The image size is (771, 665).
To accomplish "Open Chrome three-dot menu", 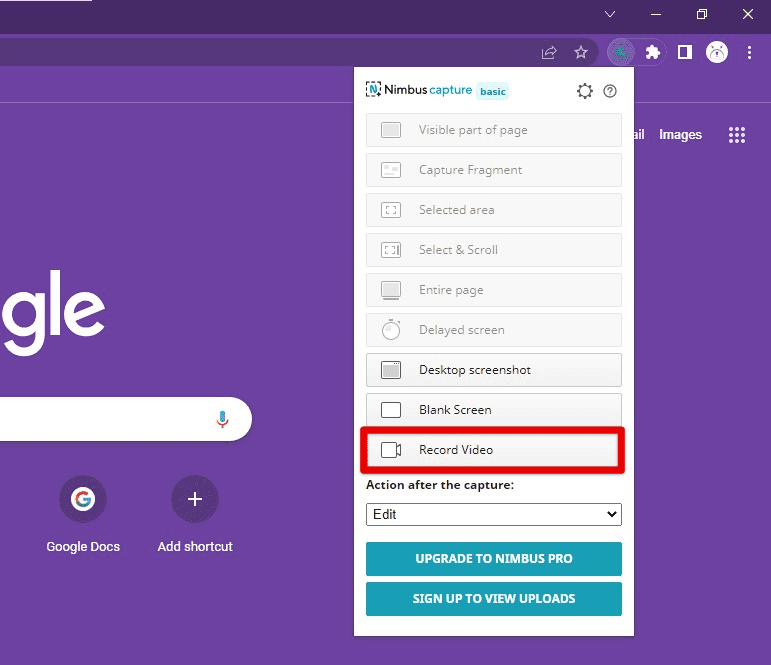I will 749,52.
